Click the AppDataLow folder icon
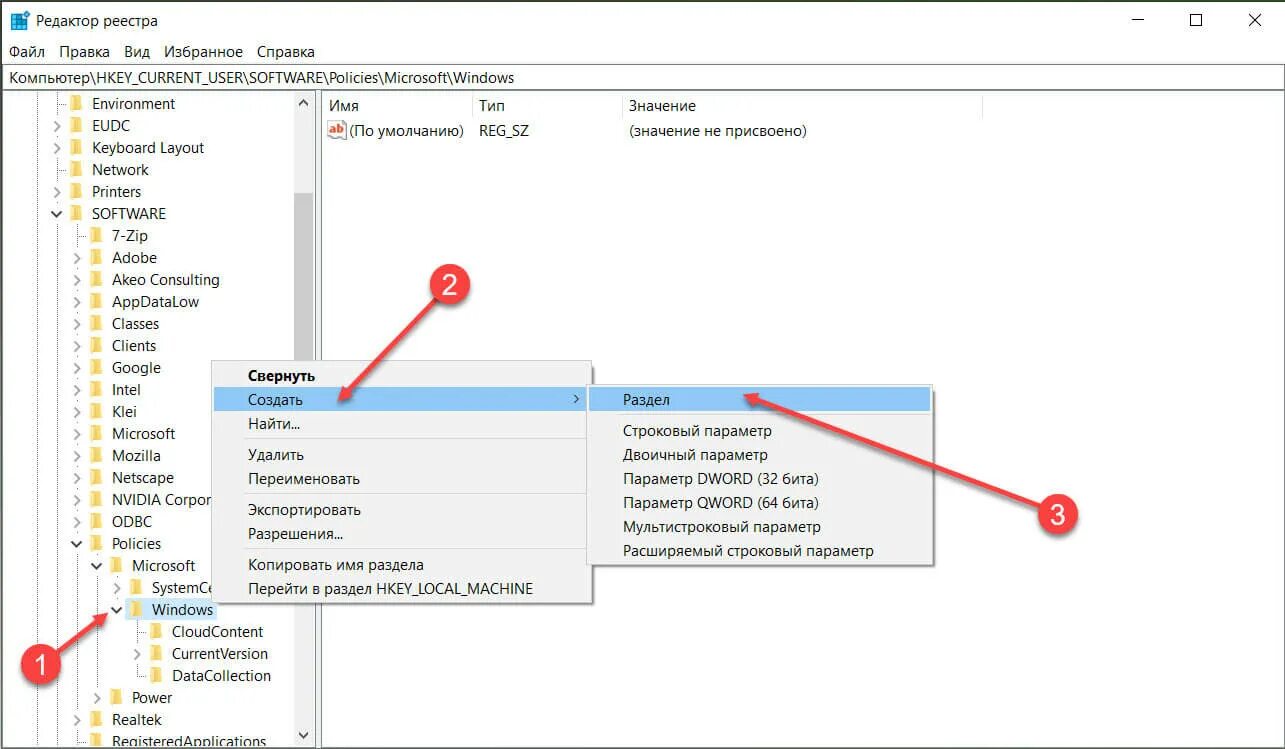Image resolution: width=1285 pixels, height=749 pixels. (x=96, y=302)
